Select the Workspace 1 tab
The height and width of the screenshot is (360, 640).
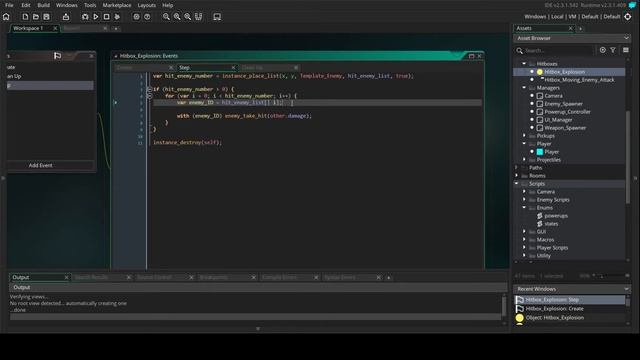tap(35, 28)
